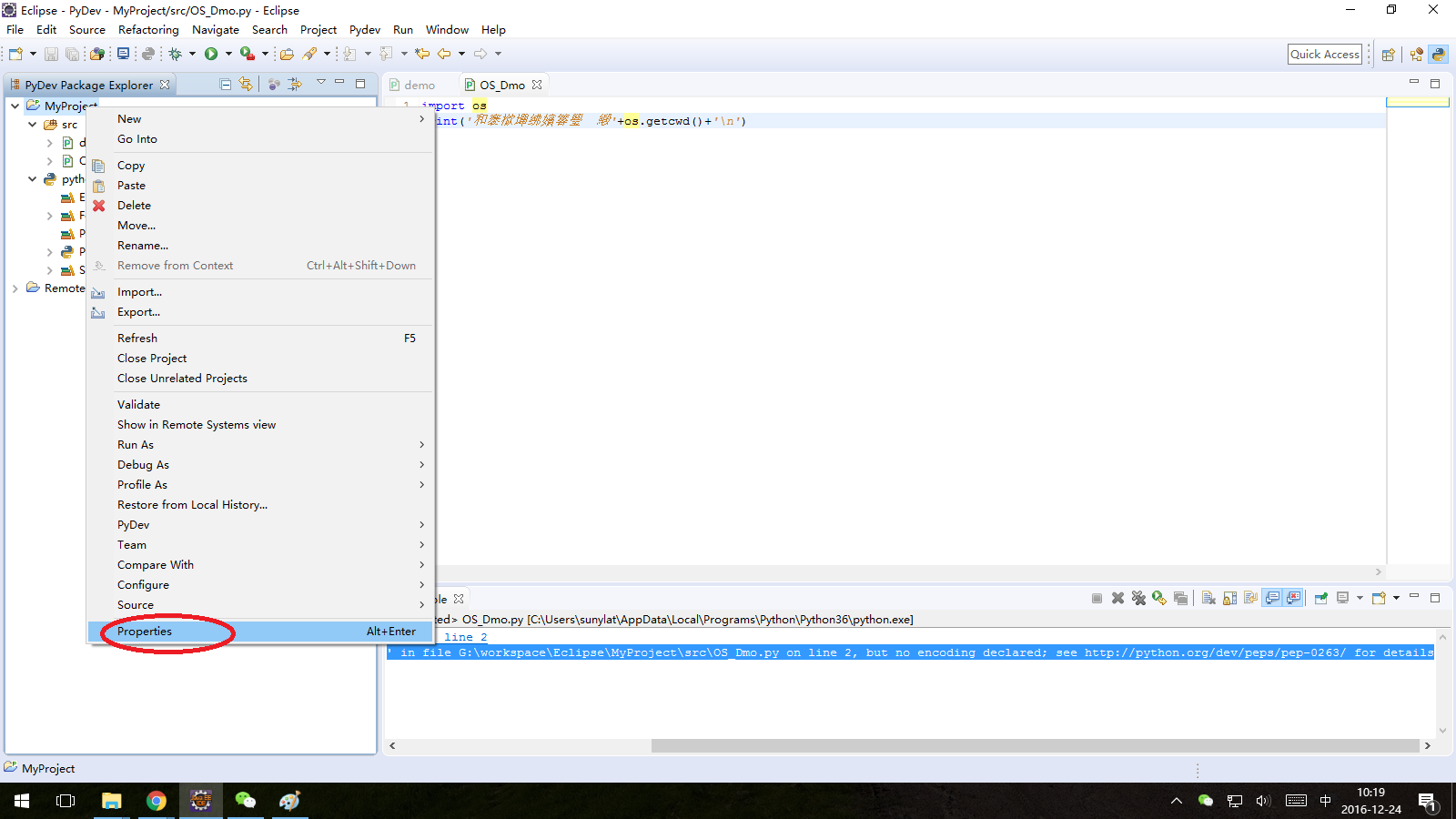Click the New file wizard toolbar icon

(x=15, y=54)
